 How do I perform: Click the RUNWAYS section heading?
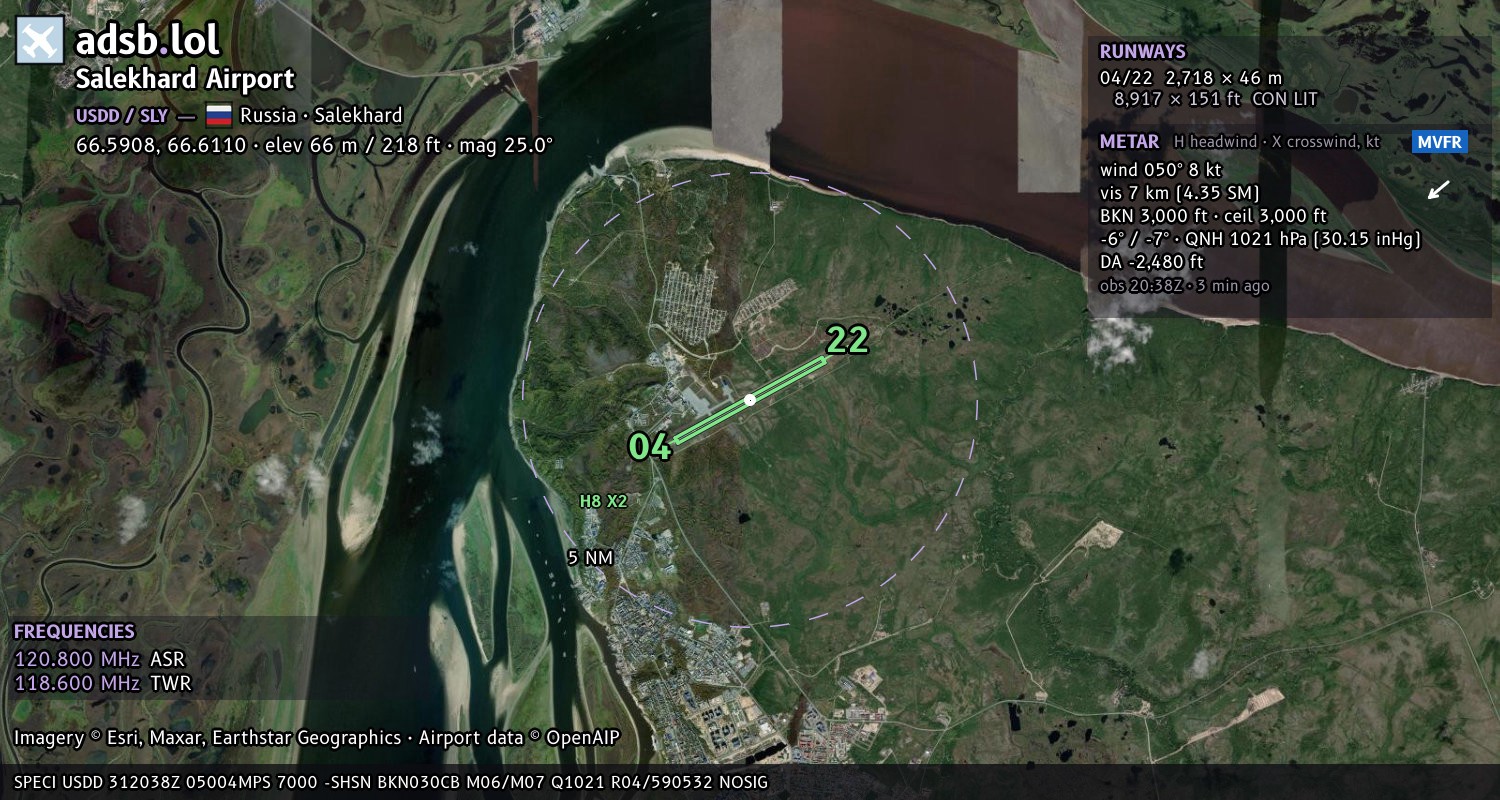1142,52
